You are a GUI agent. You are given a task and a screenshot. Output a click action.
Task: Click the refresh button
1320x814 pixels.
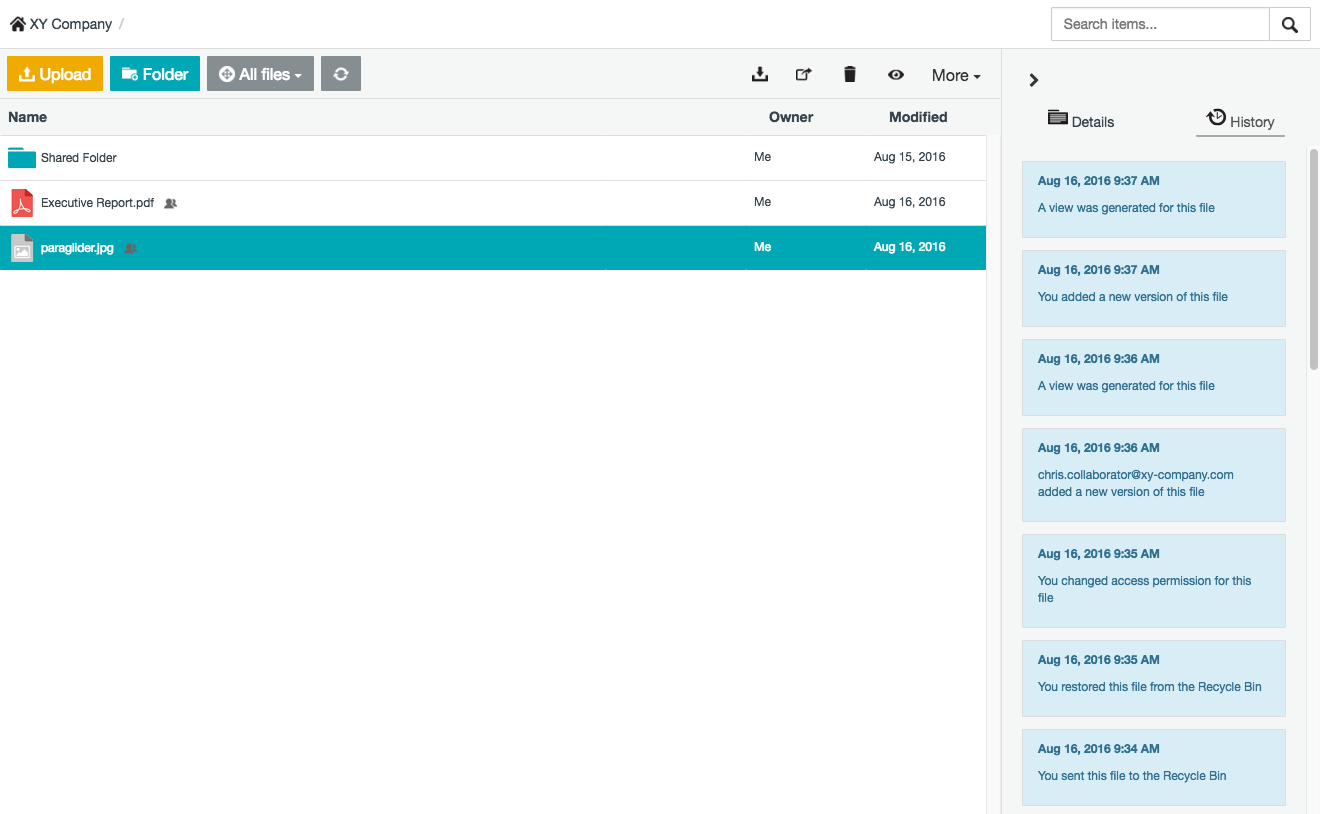click(341, 74)
